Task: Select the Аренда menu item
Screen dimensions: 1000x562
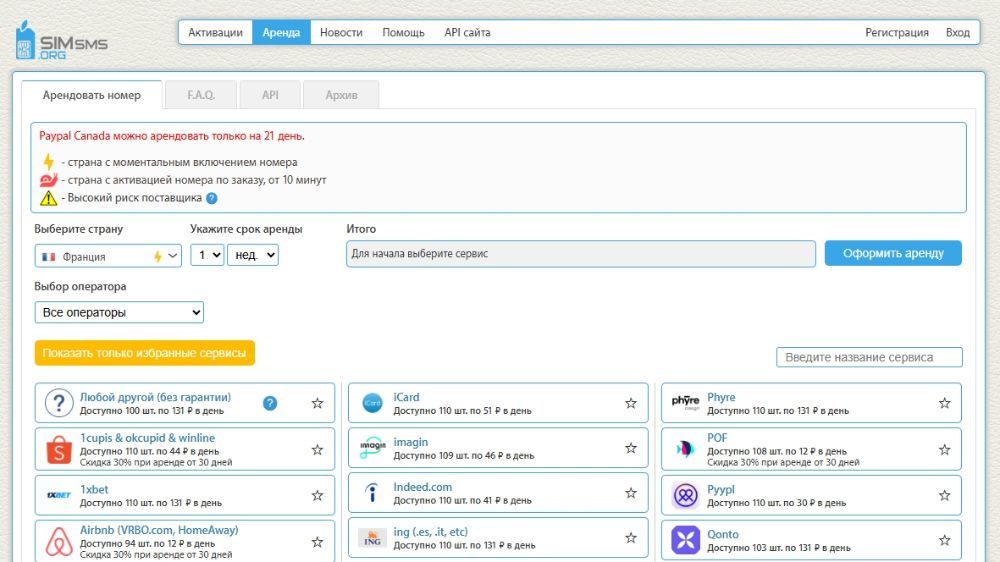Action: coord(281,33)
